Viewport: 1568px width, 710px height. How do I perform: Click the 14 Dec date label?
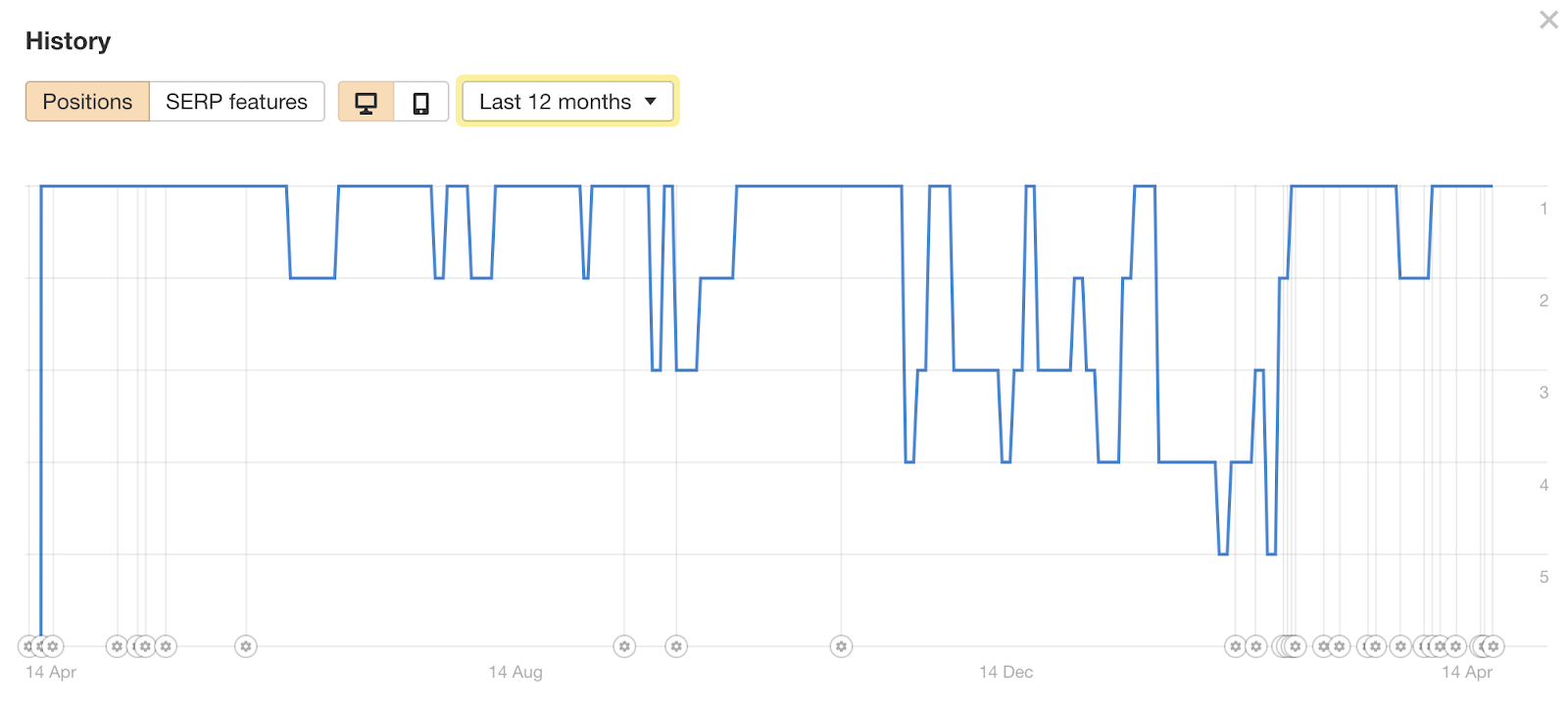[x=1005, y=672]
